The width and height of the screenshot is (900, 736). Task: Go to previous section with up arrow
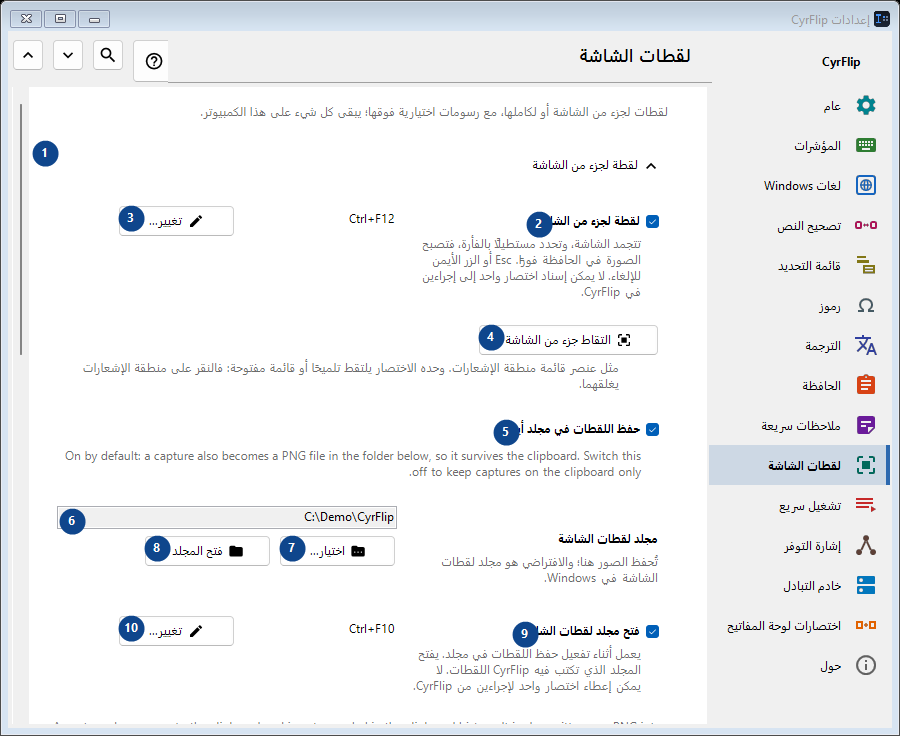28,55
